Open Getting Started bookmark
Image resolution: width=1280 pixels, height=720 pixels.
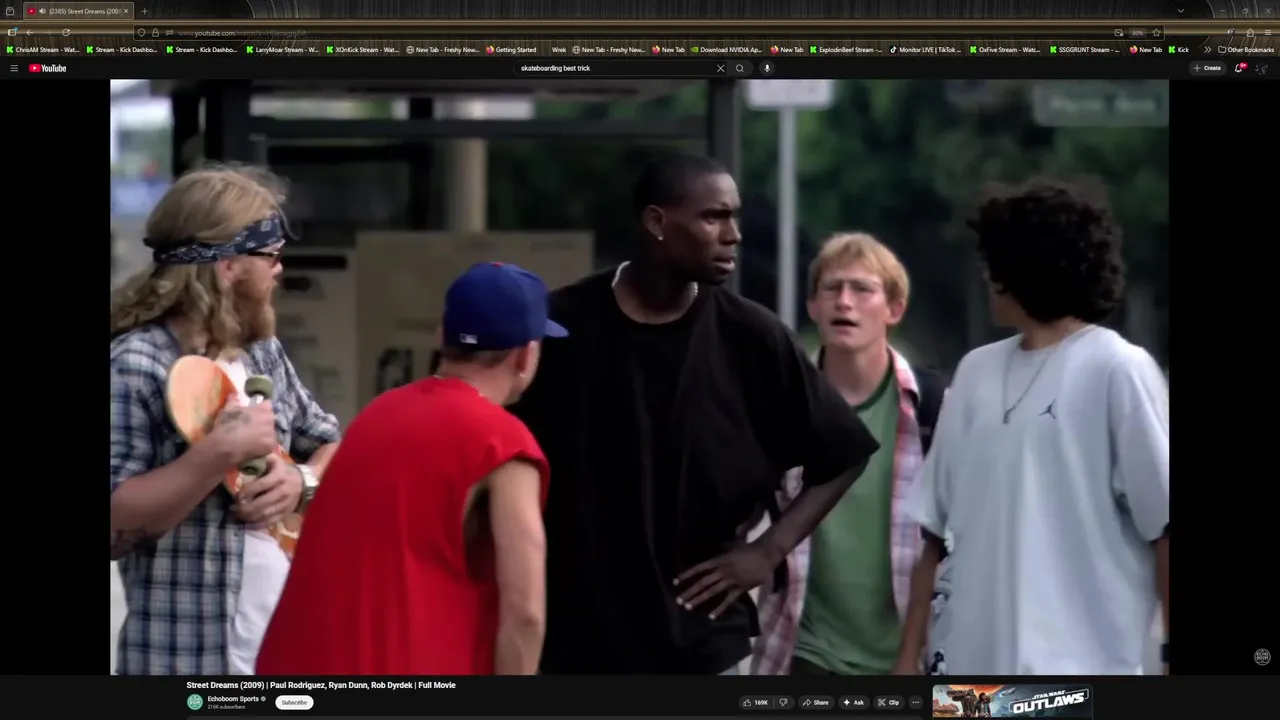pyautogui.click(x=511, y=49)
